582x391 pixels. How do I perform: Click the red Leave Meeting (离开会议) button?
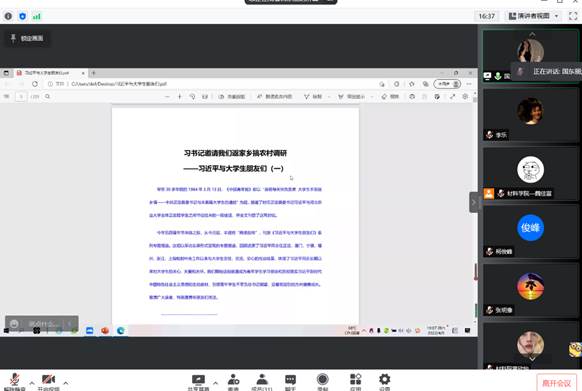(556, 383)
